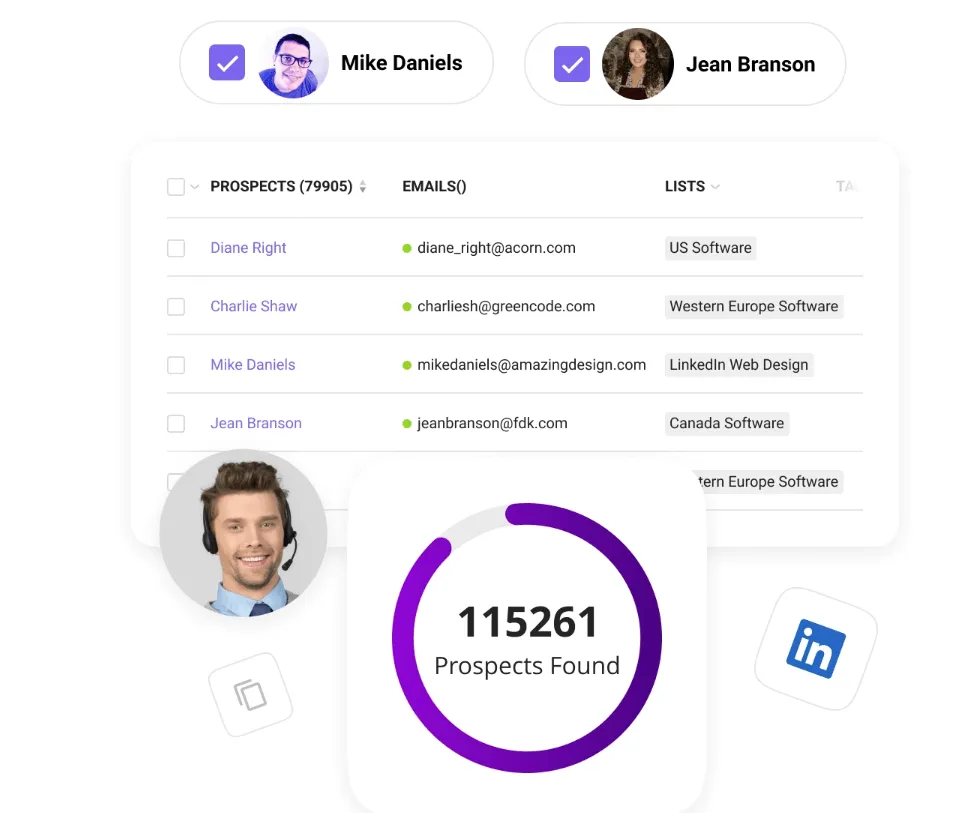Open the select-all dropdown chevron
This screenshot has height=813, width=958.
coord(194,187)
